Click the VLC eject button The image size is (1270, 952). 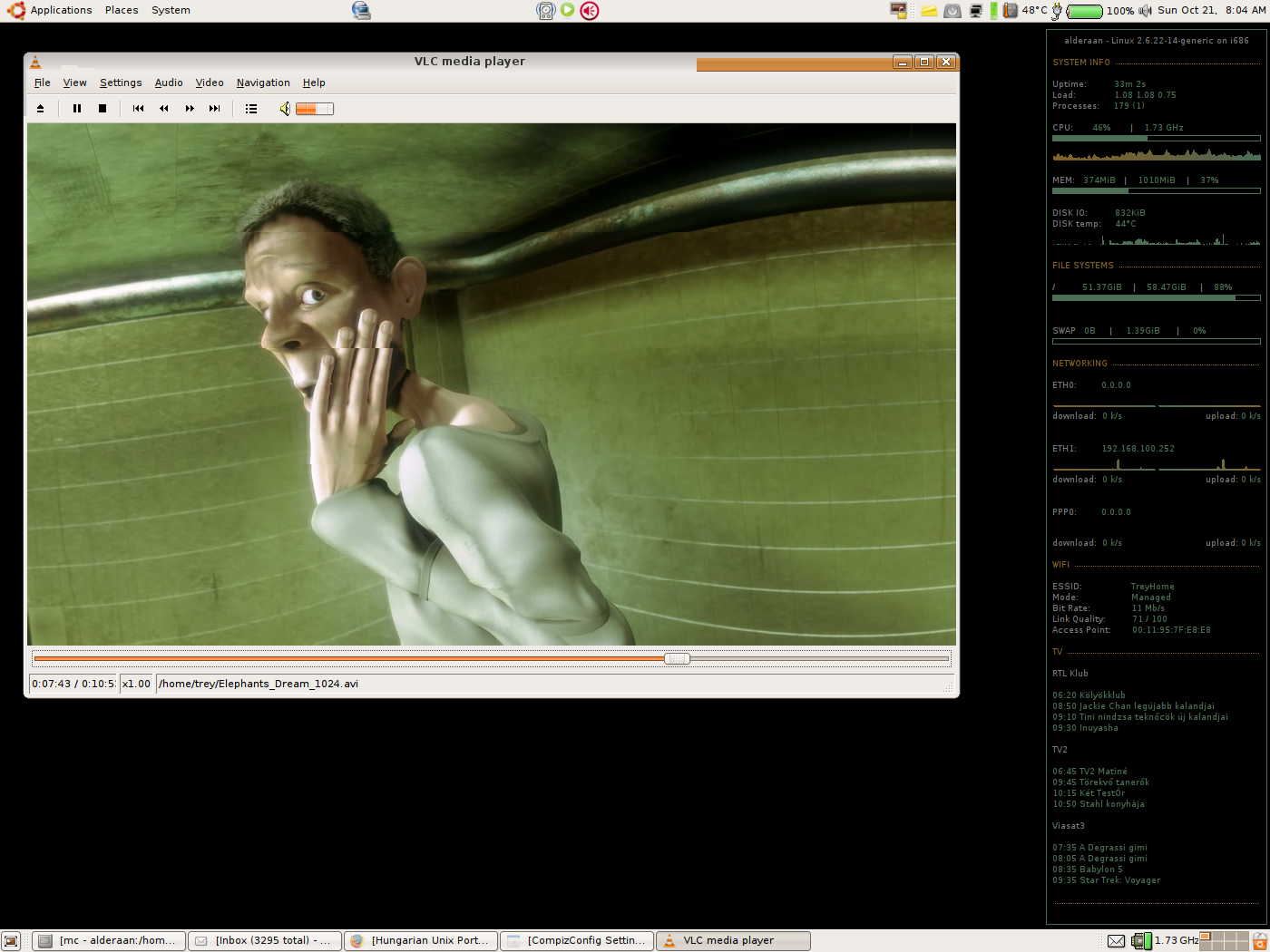point(40,109)
